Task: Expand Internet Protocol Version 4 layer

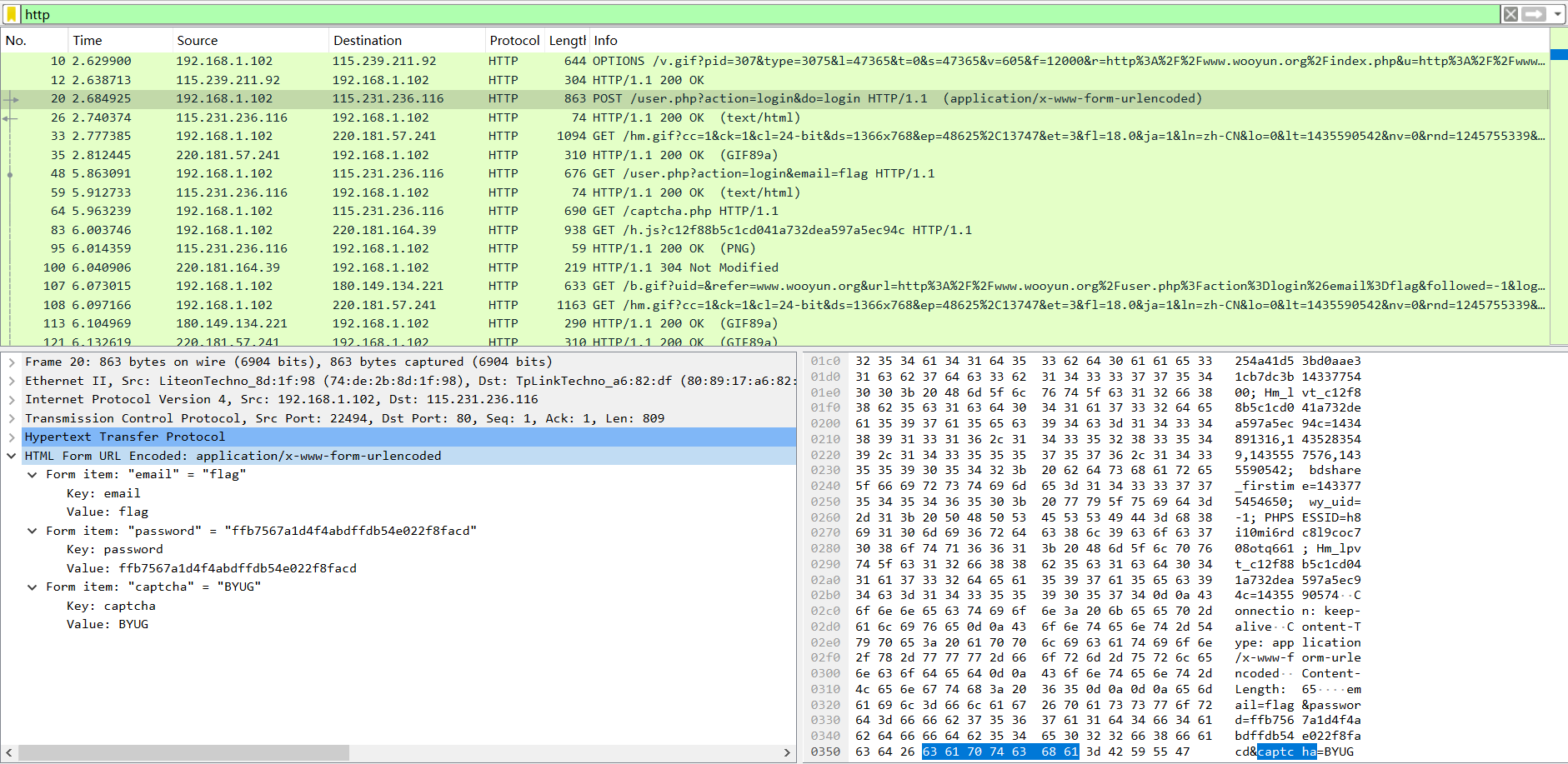Action: pos(12,400)
